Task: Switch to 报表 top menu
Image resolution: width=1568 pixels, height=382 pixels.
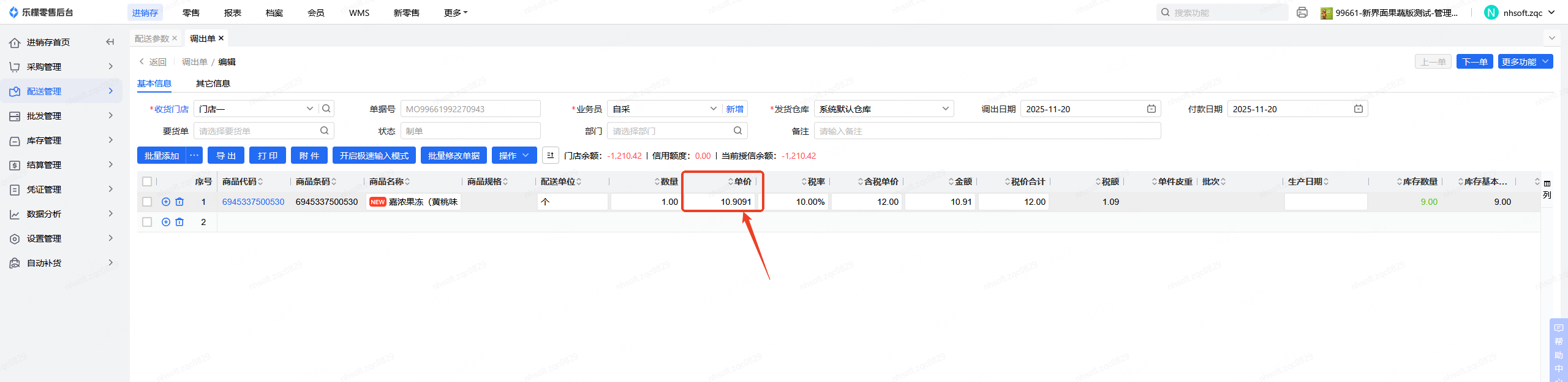Action: pos(233,12)
